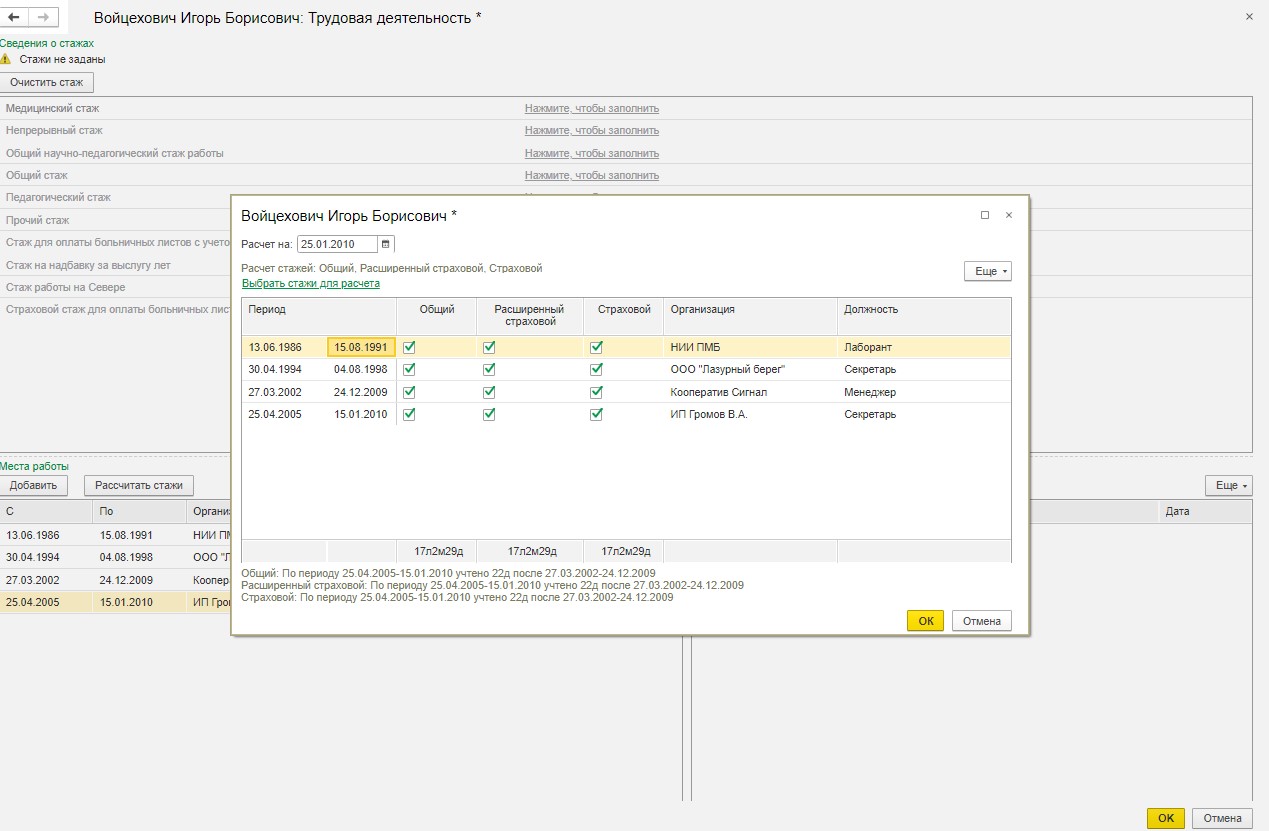Click the main form's Отмена button at bottom

click(1223, 818)
